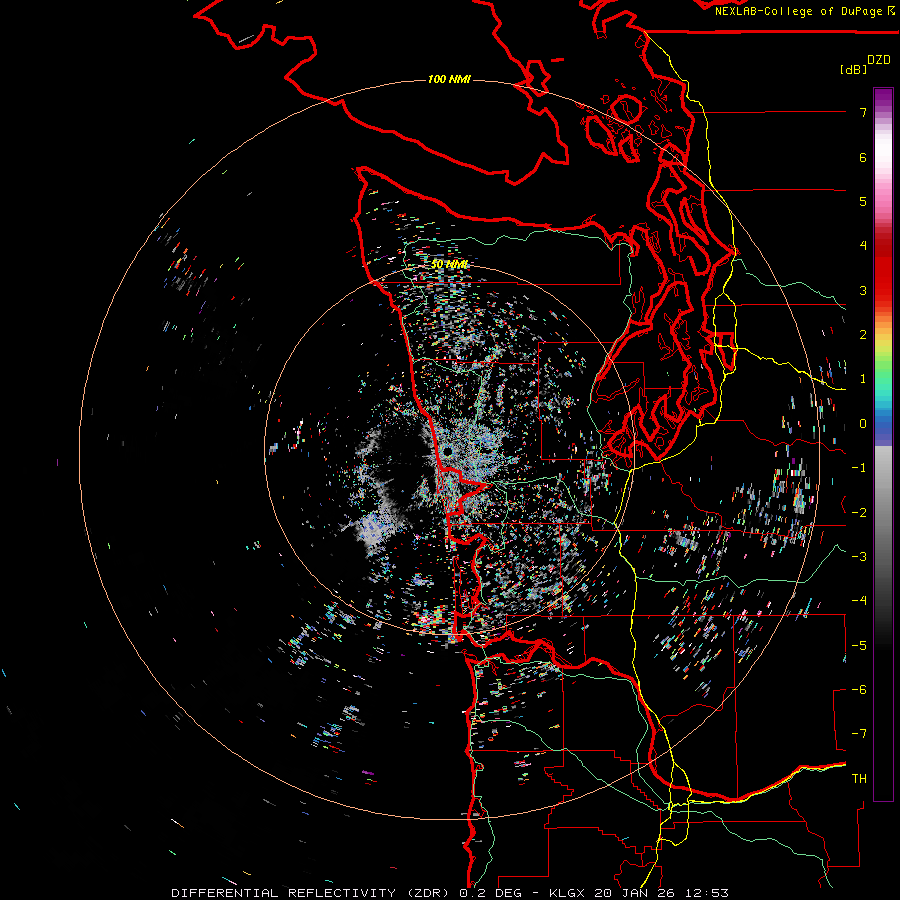This screenshot has width=900, height=900.
Task: Click the 50 NMI range ring label
Action: pyautogui.click(x=449, y=264)
